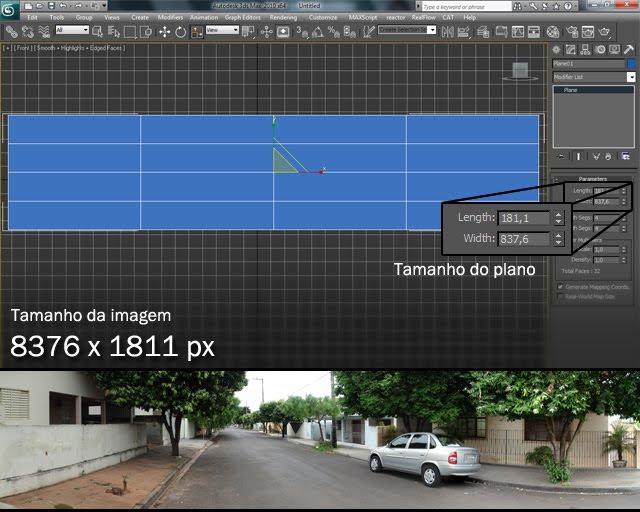Open the selection filter All dropdown

(x=72, y=30)
